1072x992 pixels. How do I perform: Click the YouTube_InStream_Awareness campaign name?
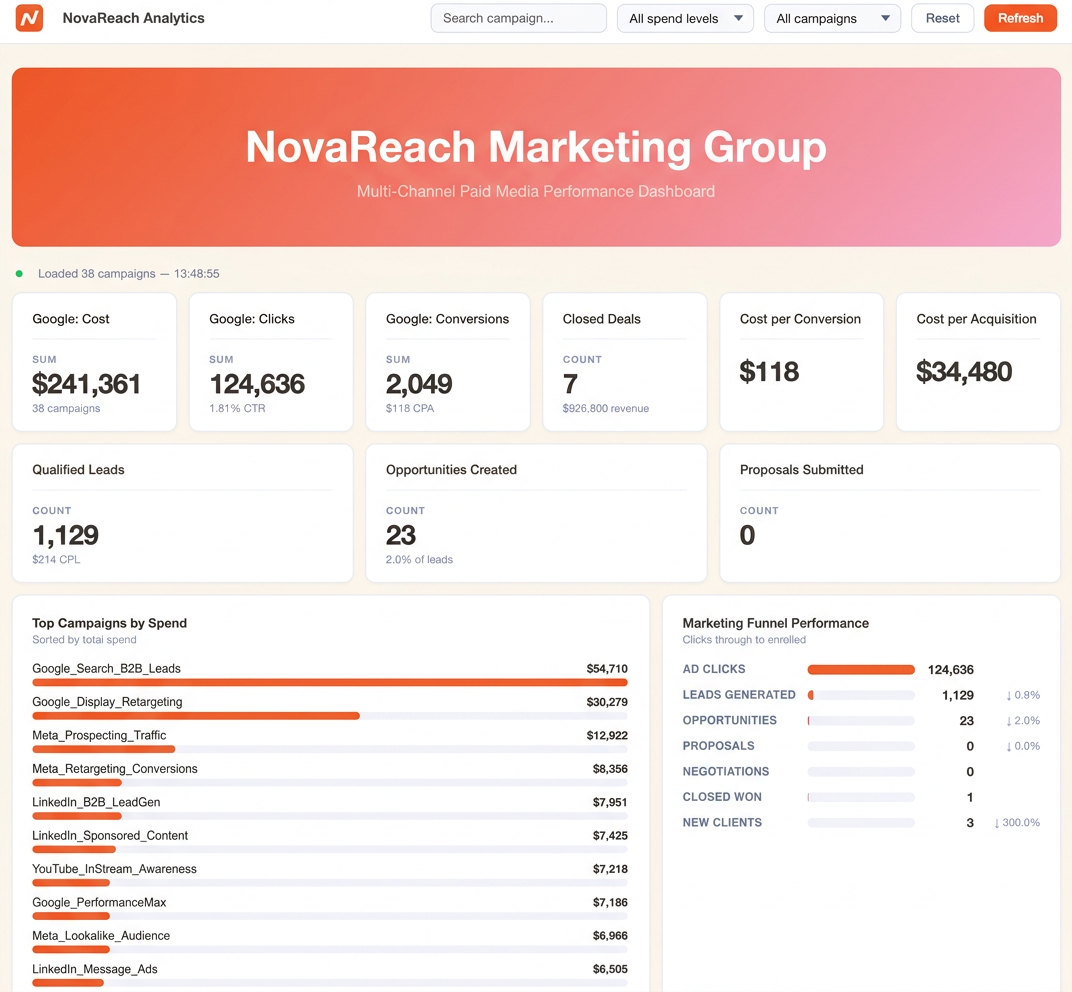click(114, 869)
